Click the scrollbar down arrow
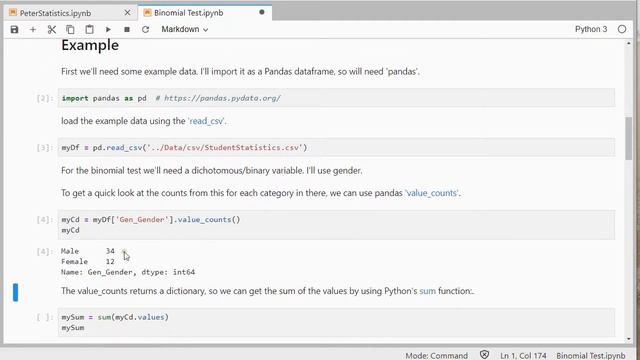 coord(629,339)
